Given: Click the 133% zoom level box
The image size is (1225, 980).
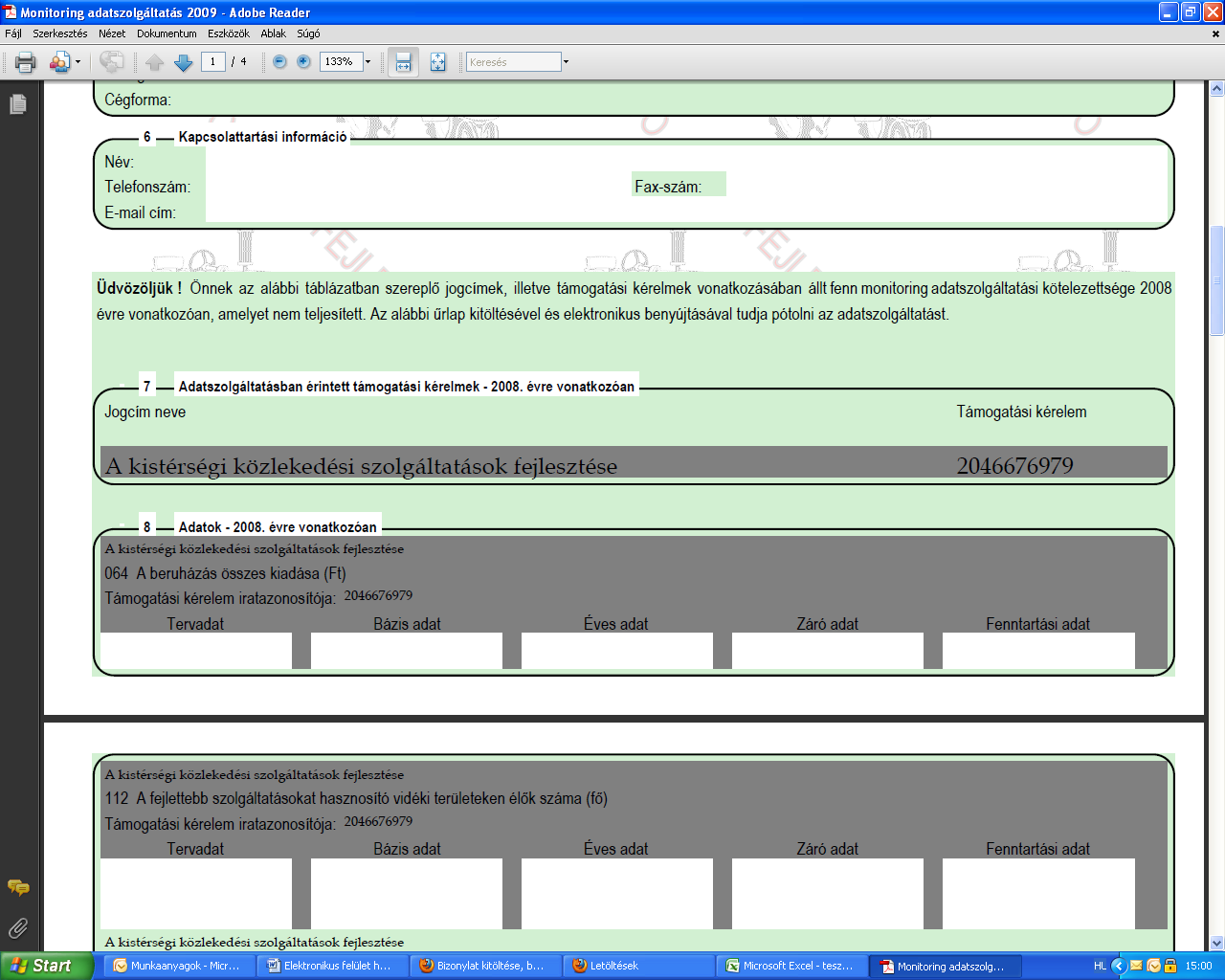Looking at the screenshot, I should [x=341, y=61].
